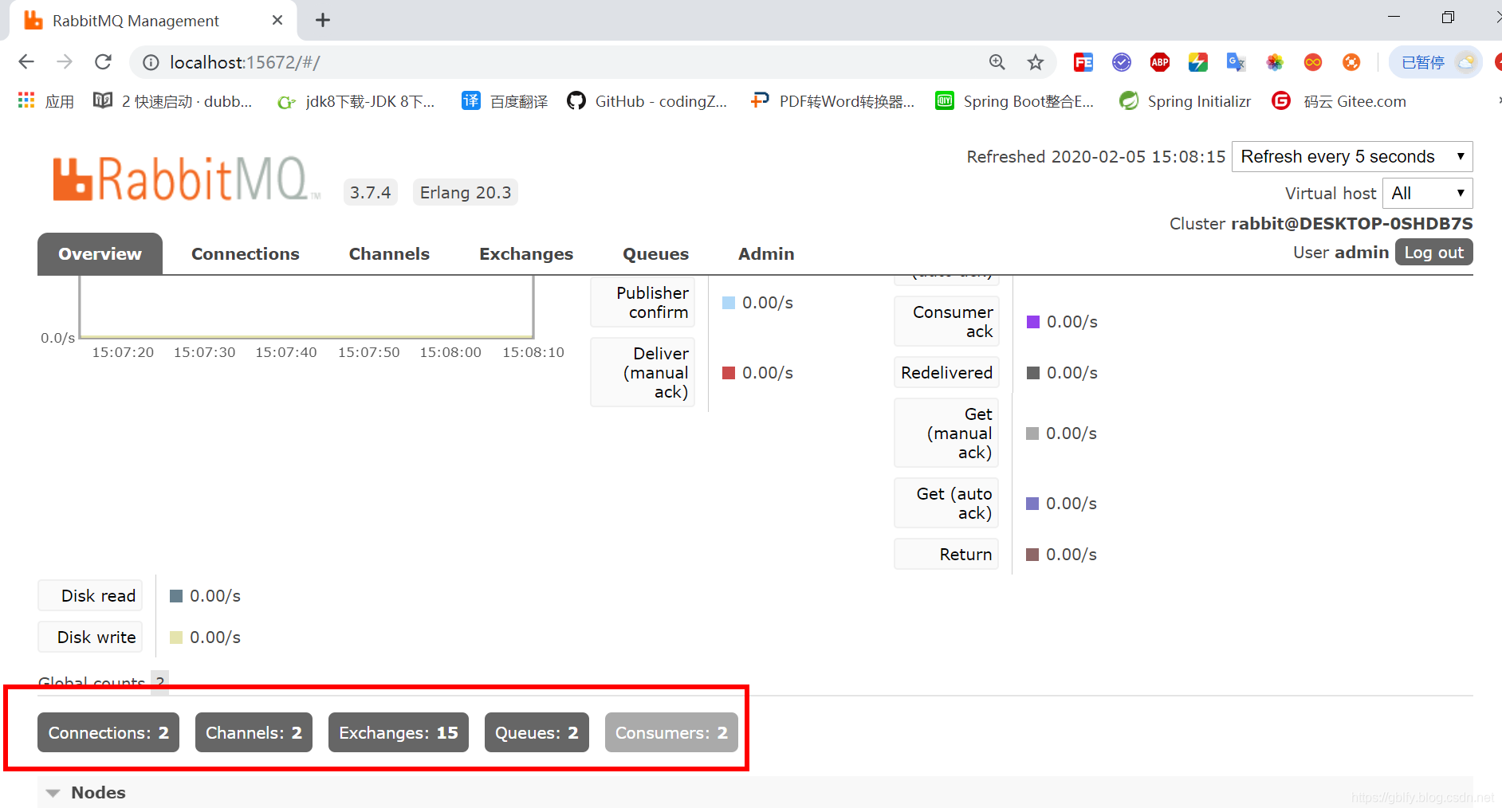Switch to the Connections tab
Viewport: 1502px width, 812px height.
[x=246, y=253]
